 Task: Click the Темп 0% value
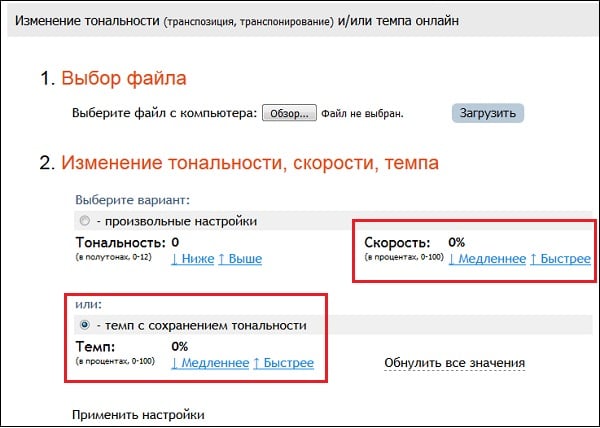180,346
